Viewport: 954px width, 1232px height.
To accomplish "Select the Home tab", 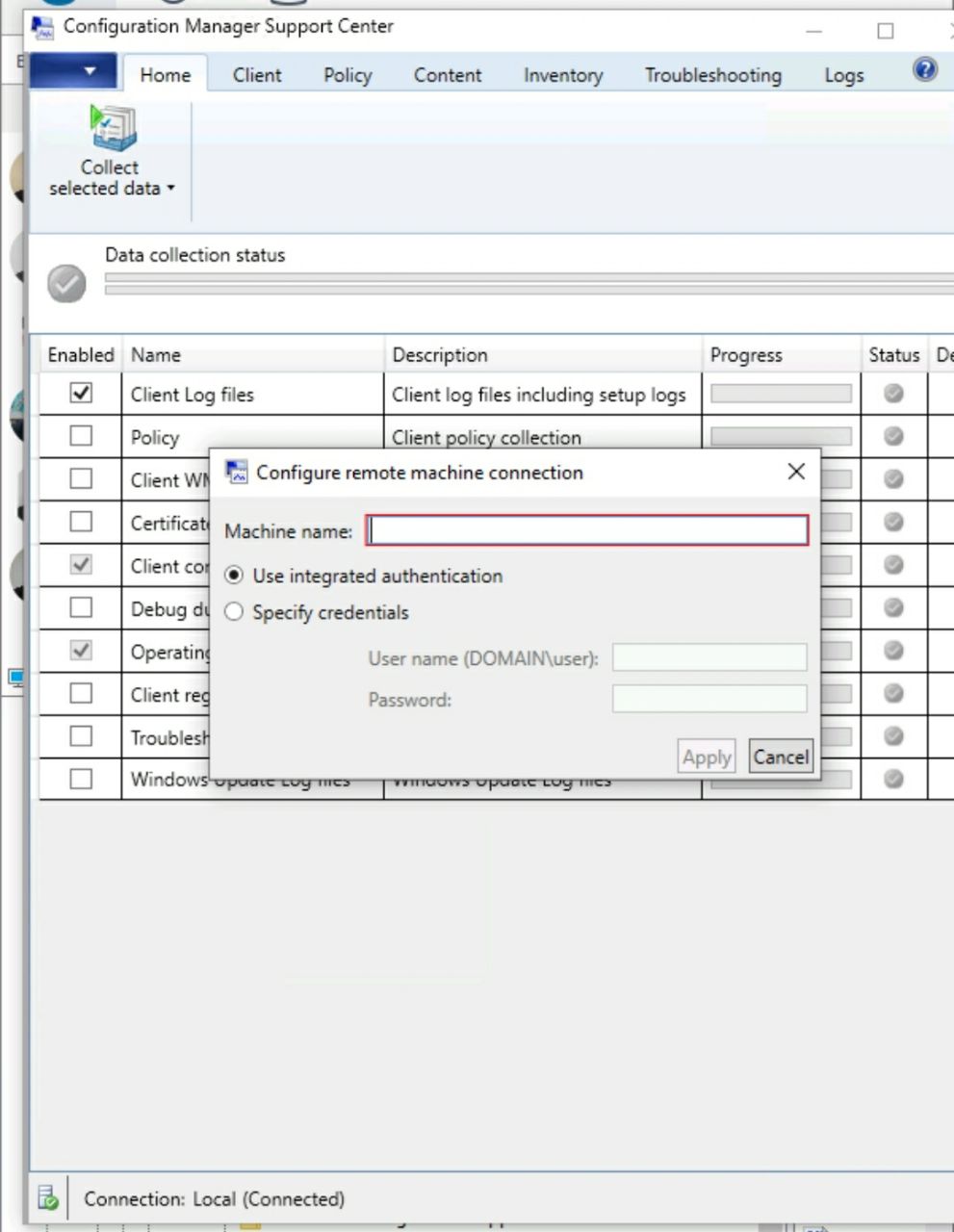I will pos(166,75).
